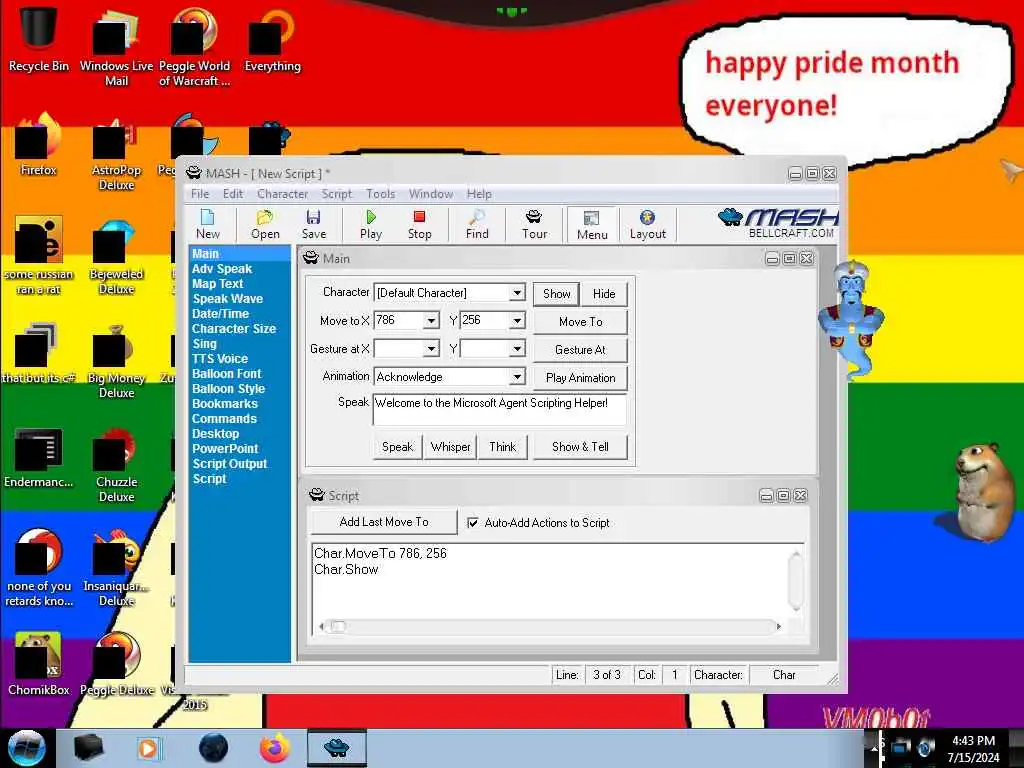The width and height of the screenshot is (1024, 768).
Task: Select TTS Voice in the sidebar
Action: click(x=219, y=359)
